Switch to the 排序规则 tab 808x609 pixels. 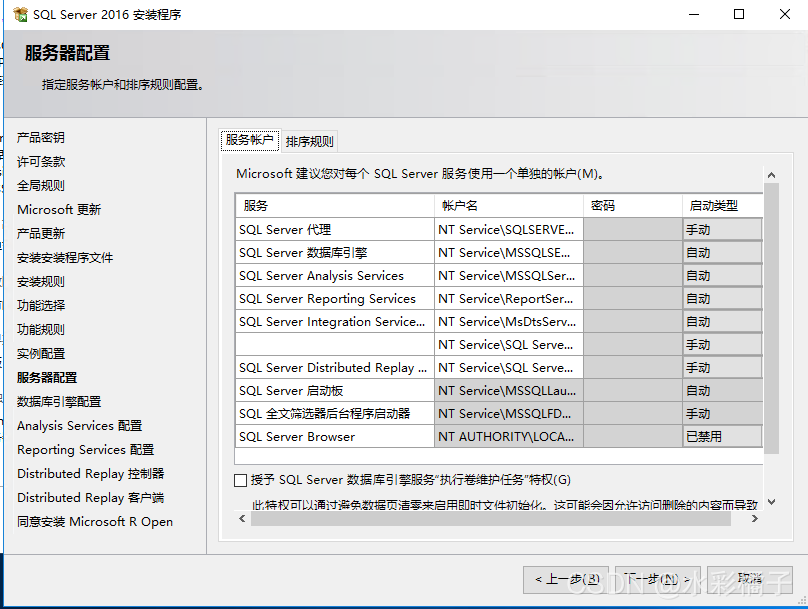click(x=309, y=141)
